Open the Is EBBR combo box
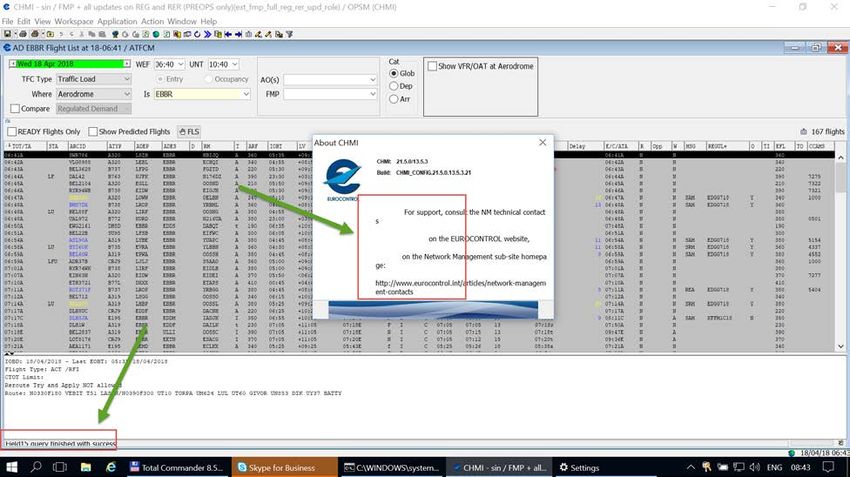The image size is (850, 477). click(x=246, y=94)
